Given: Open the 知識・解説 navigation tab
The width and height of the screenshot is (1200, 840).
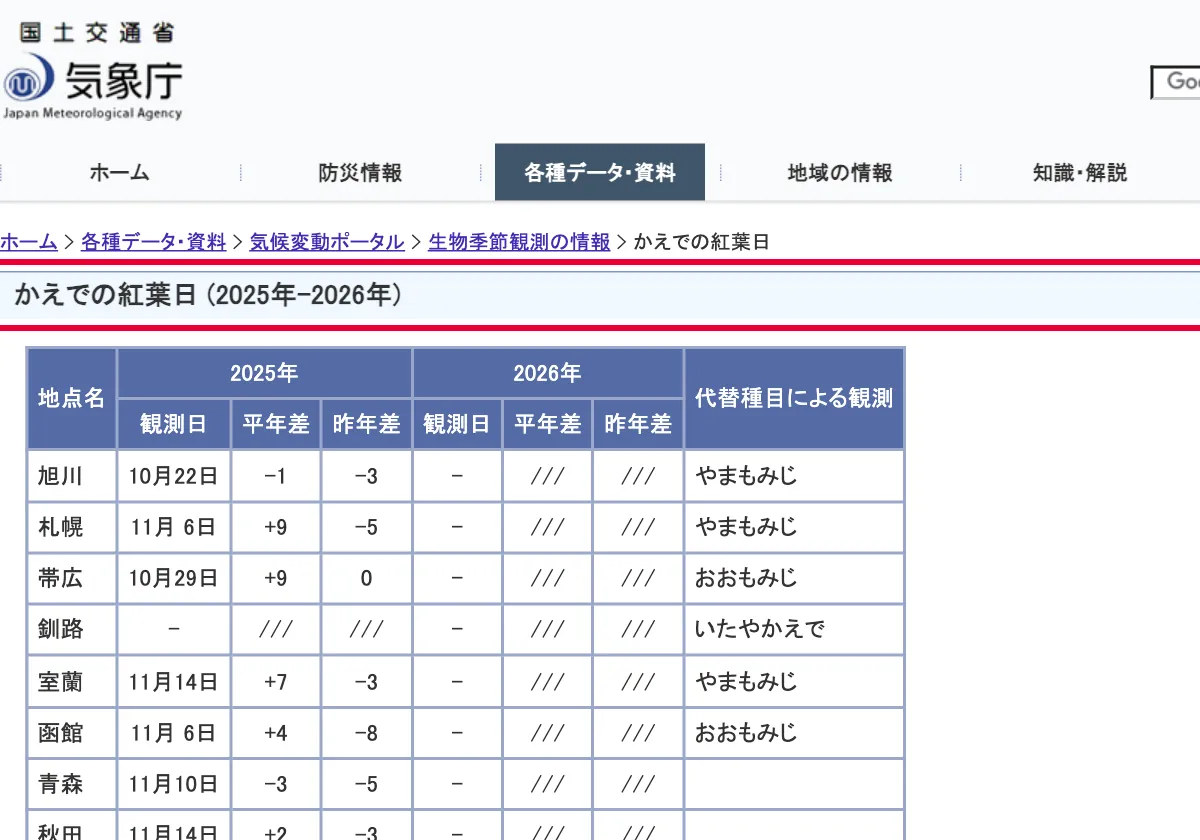Looking at the screenshot, I should (x=1080, y=172).
